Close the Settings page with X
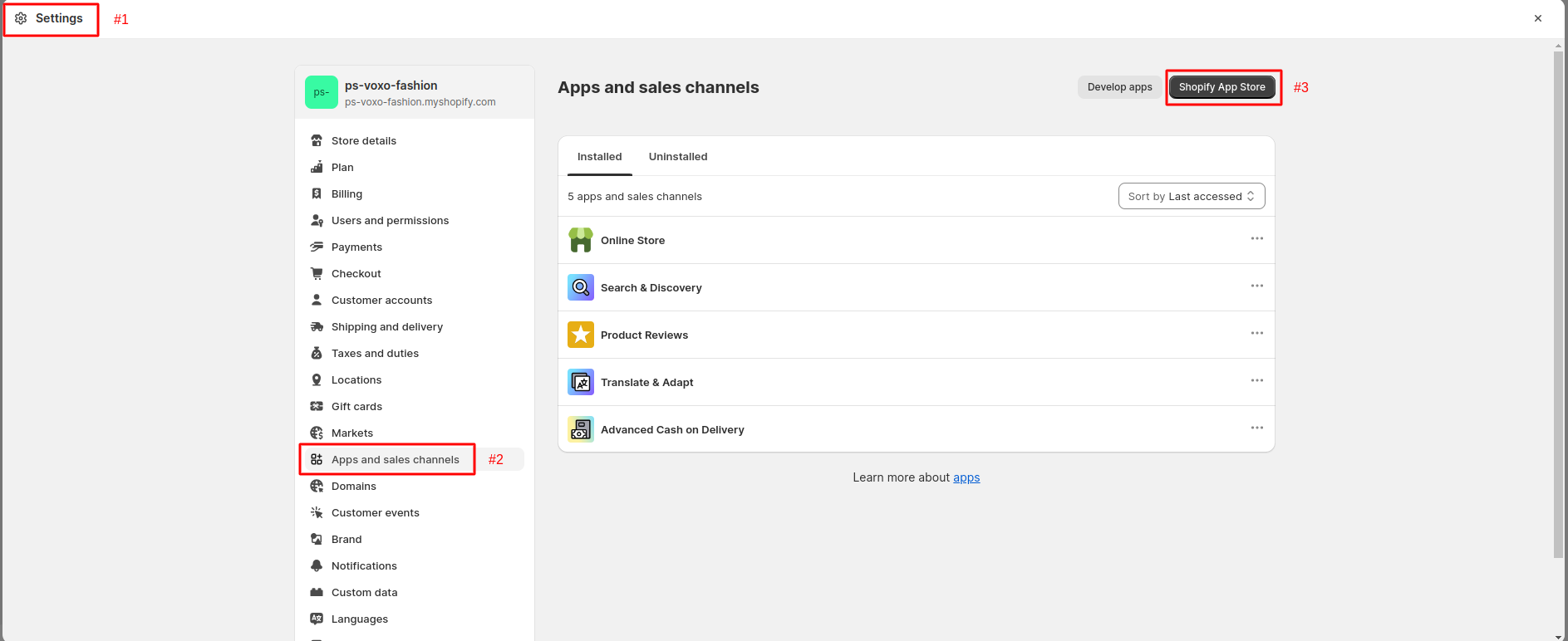 pos(1538,18)
